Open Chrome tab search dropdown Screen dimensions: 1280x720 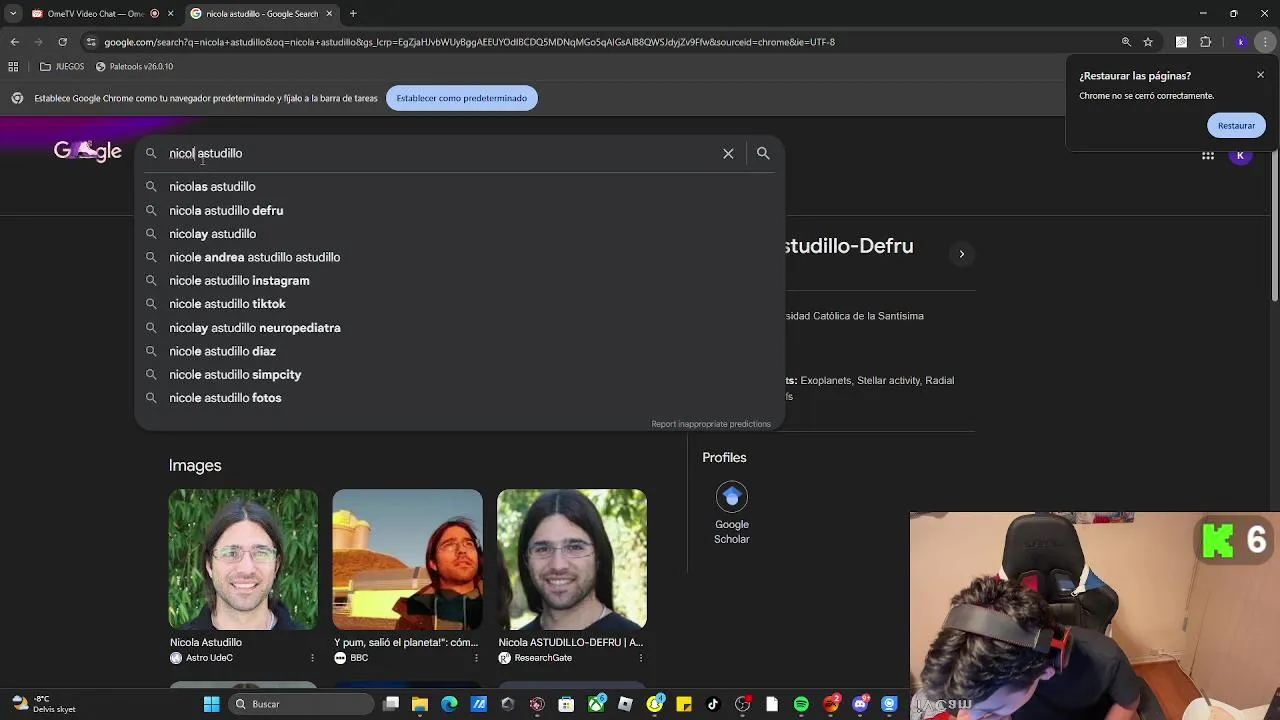tap(12, 13)
